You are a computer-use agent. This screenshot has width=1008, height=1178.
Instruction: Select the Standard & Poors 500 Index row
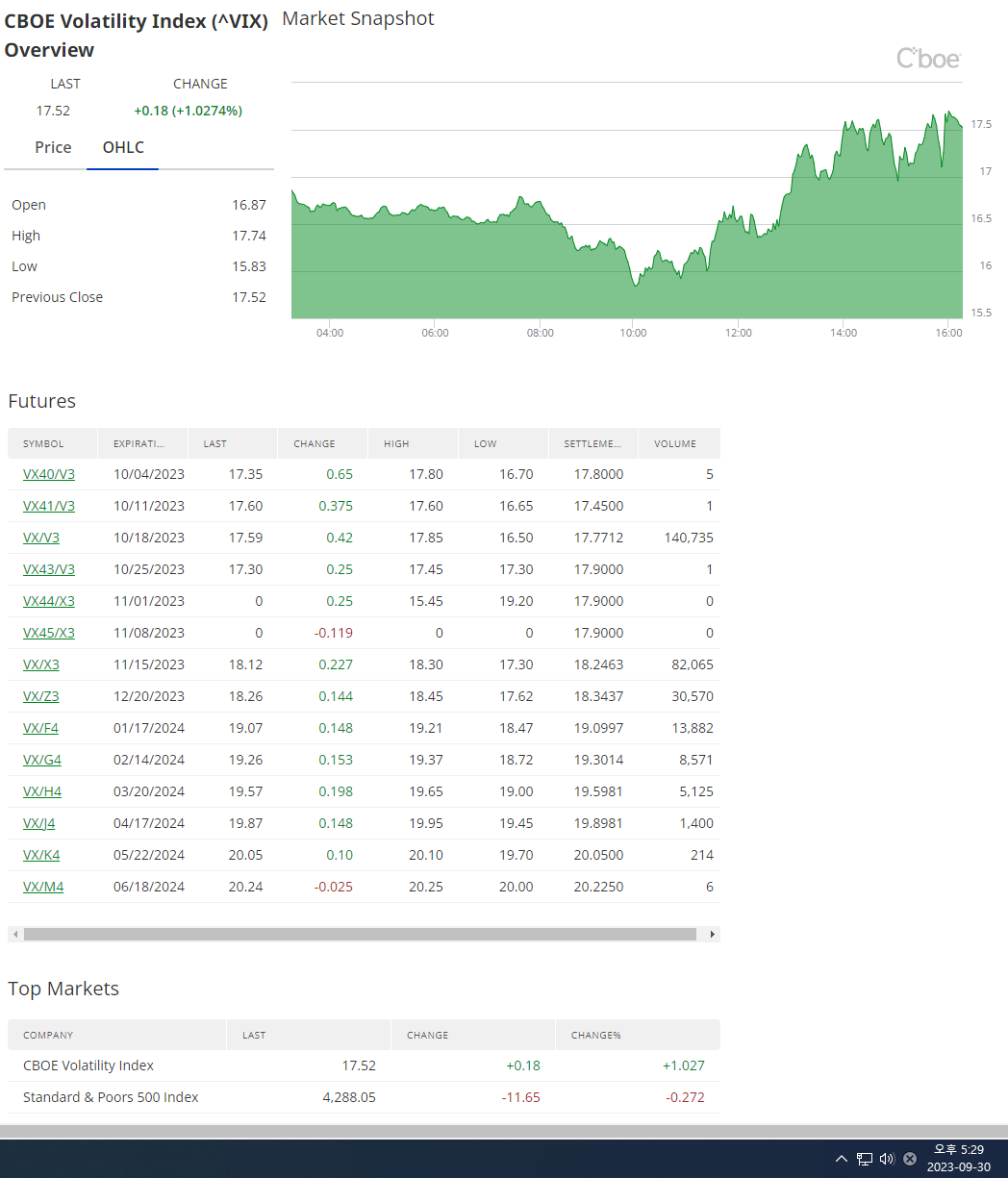coord(364,1097)
